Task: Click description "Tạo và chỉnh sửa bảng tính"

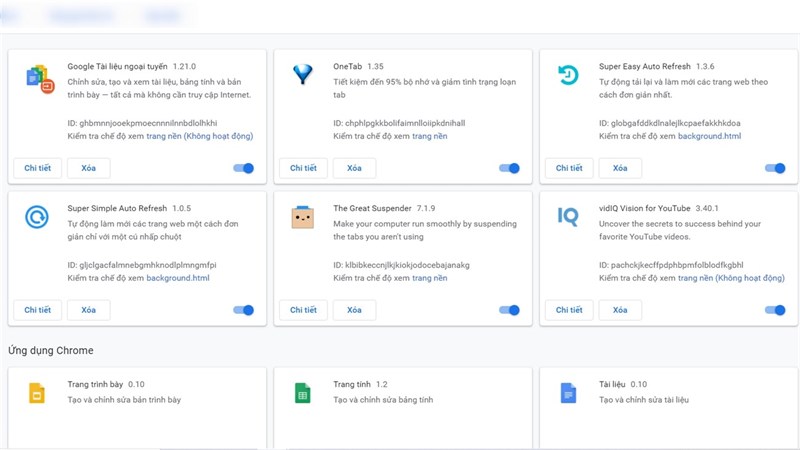Action: (383, 399)
